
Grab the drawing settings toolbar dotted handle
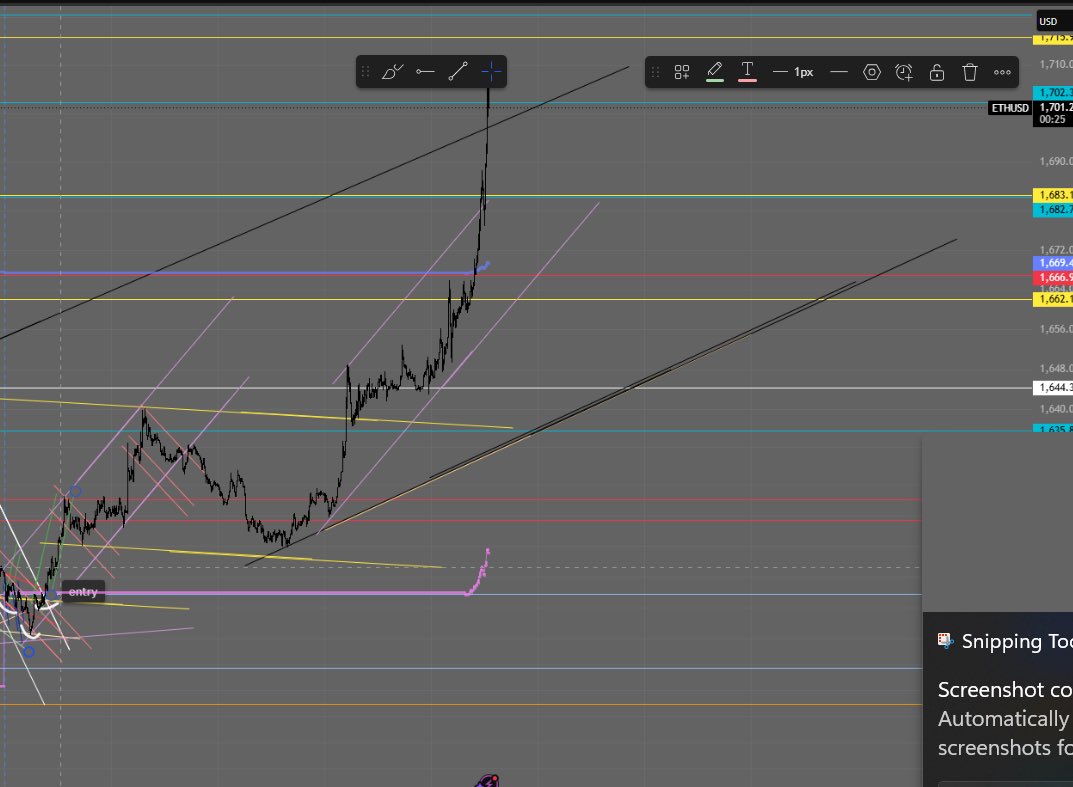click(x=655, y=72)
